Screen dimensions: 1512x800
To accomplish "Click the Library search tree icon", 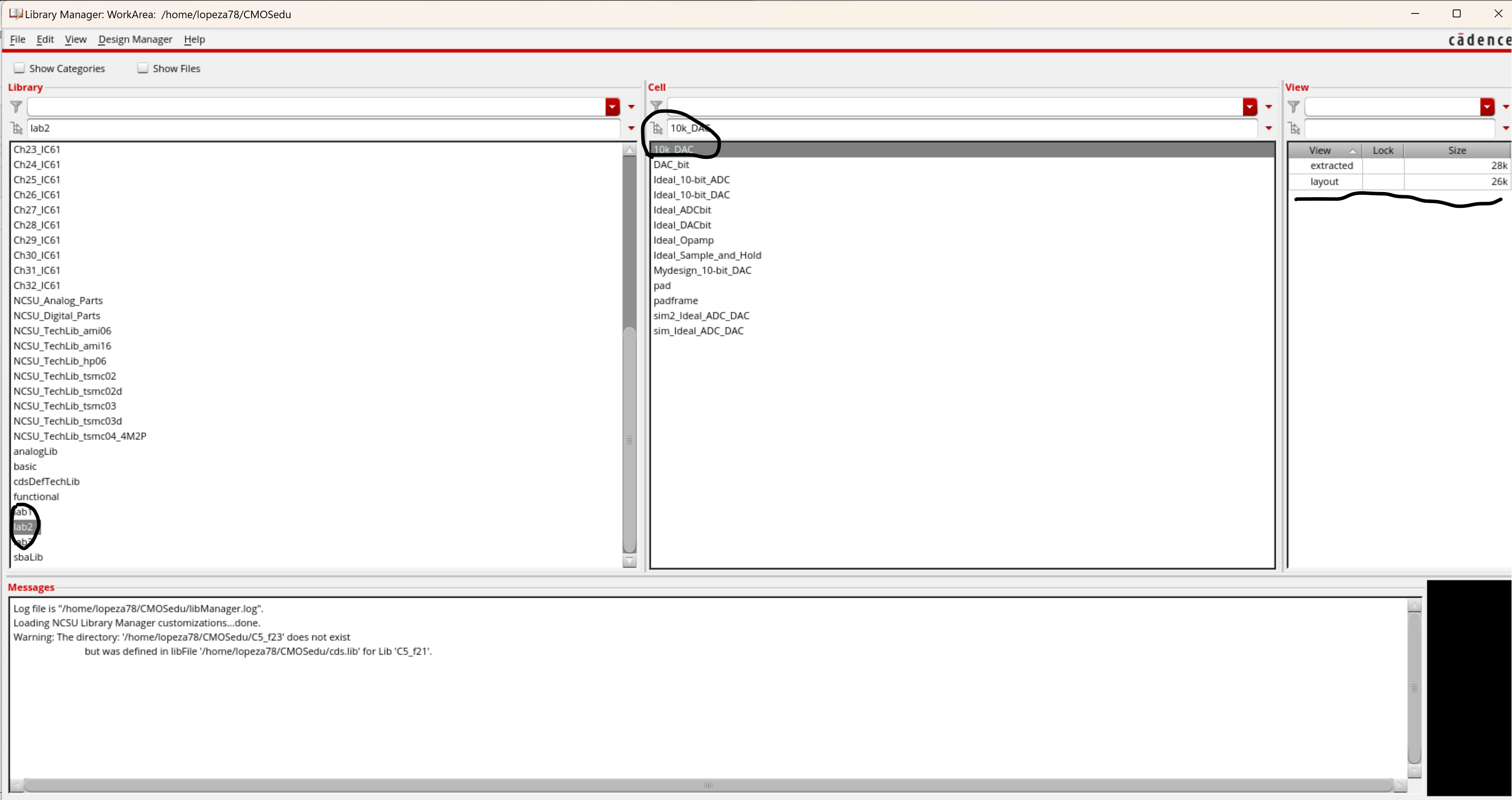I will click(x=17, y=128).
